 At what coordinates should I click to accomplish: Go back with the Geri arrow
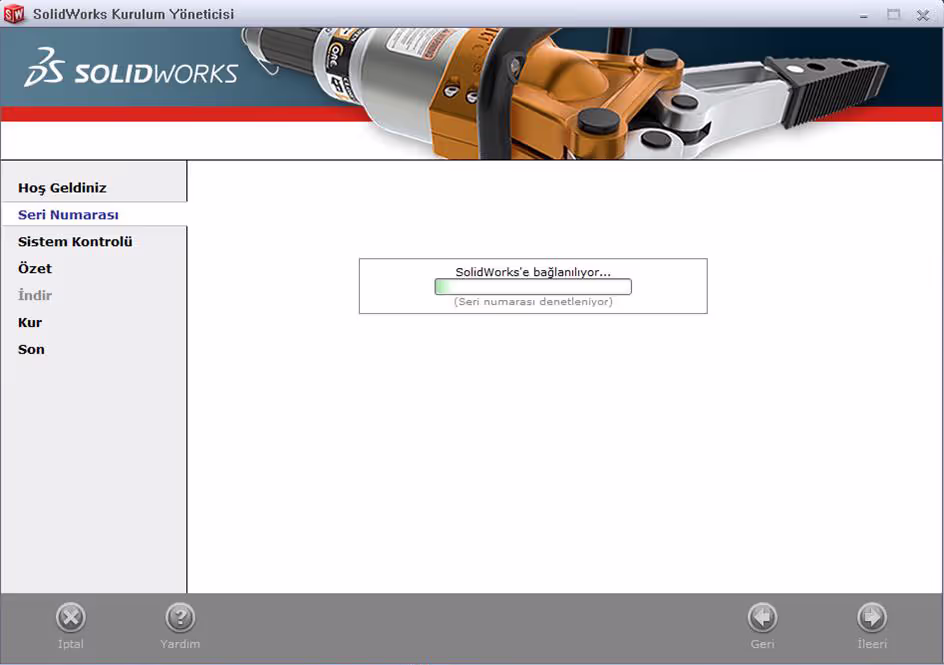coord(763,617)
